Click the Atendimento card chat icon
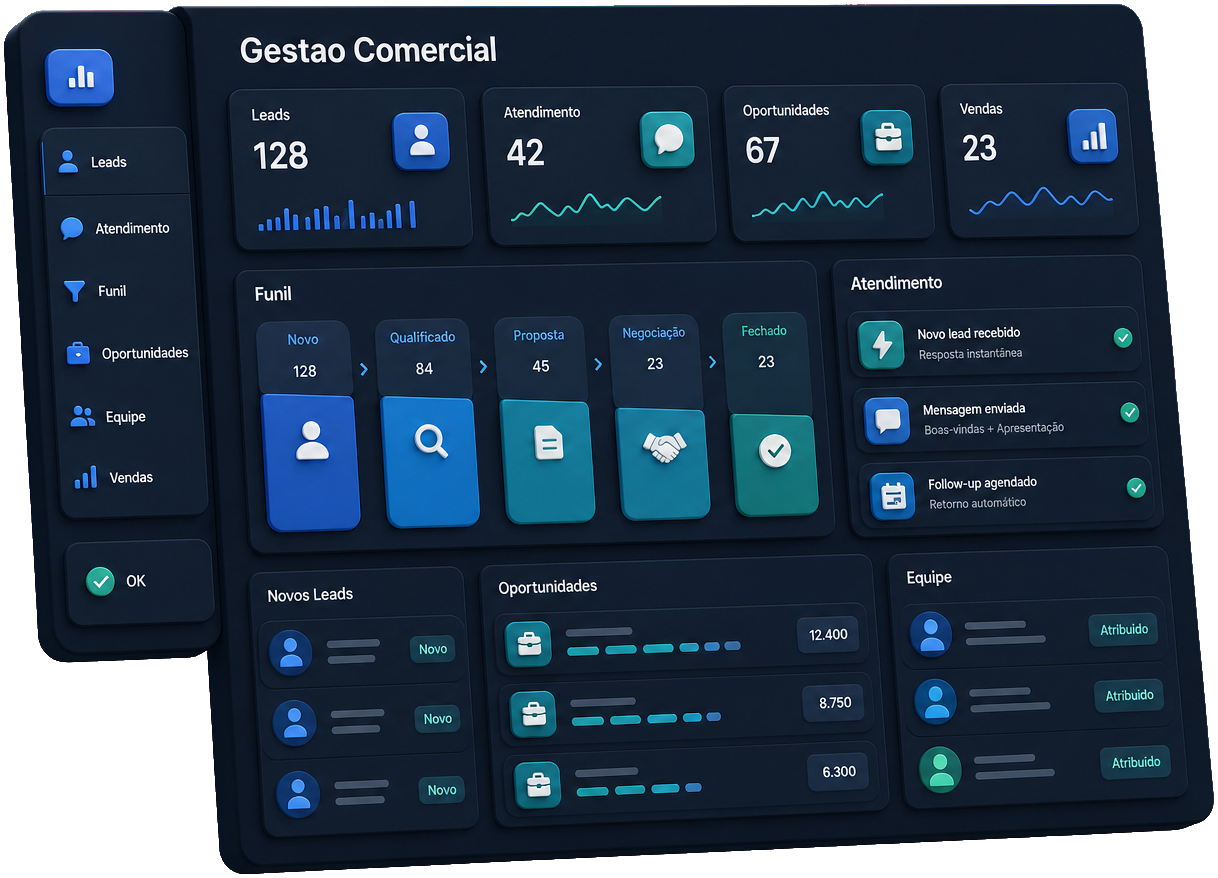 tap(667, 138)
